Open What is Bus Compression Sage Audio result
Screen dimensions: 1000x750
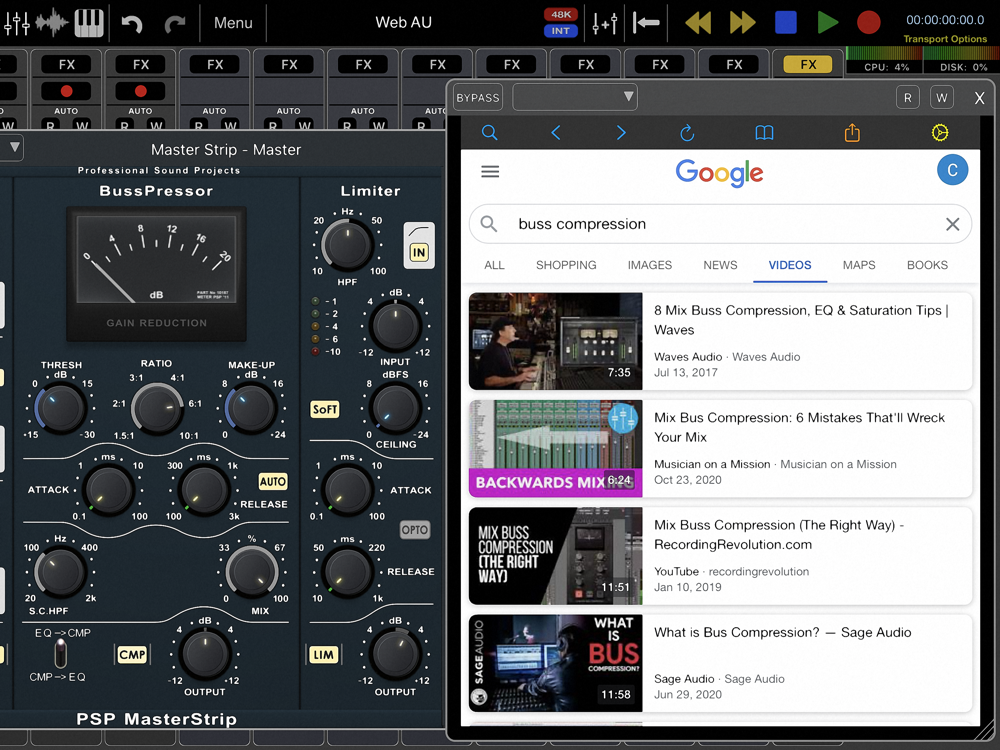click(x=720, y=663)
